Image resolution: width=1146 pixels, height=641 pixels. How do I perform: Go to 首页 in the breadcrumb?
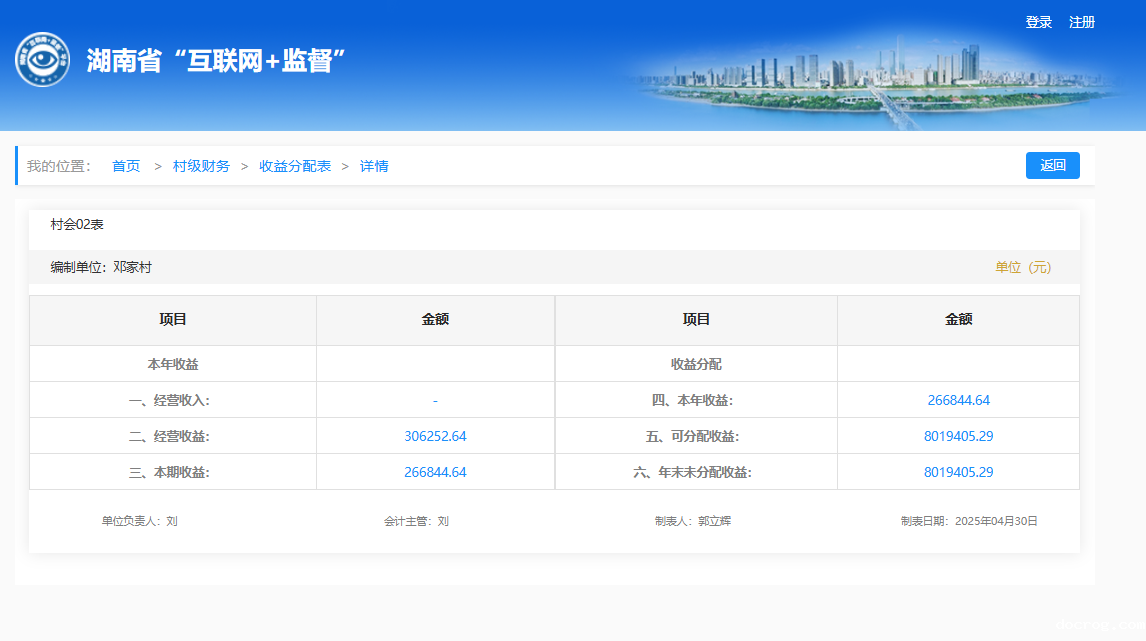tap(126, 166)
